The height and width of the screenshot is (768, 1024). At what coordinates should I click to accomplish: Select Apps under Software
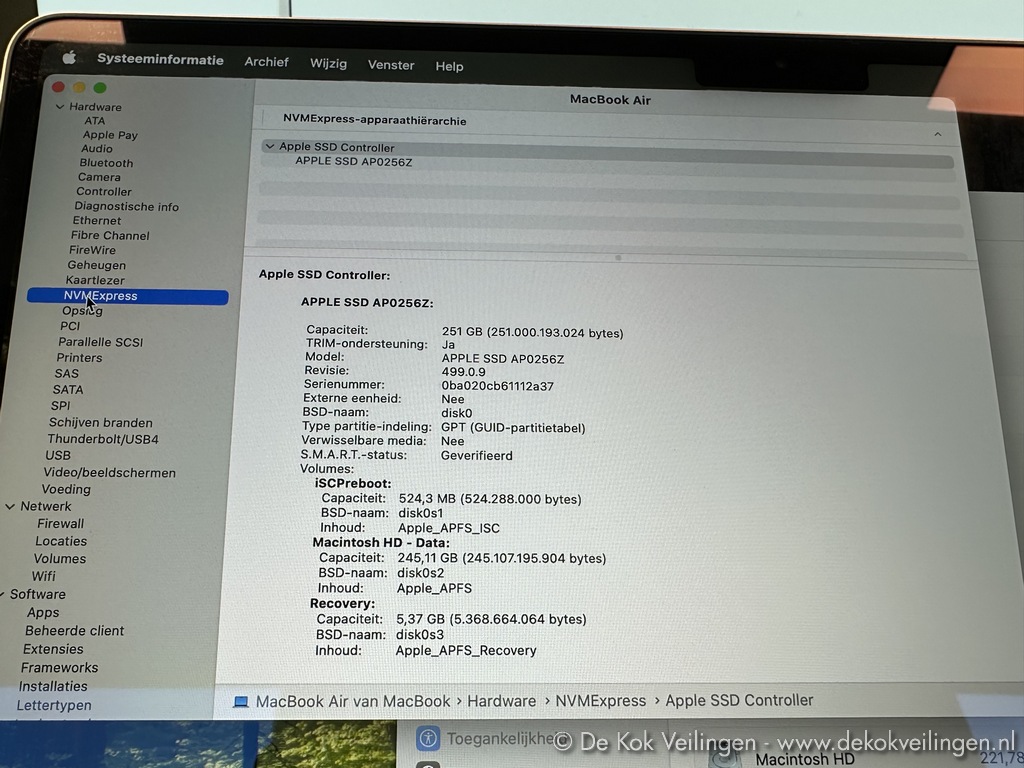click(43, 613)
